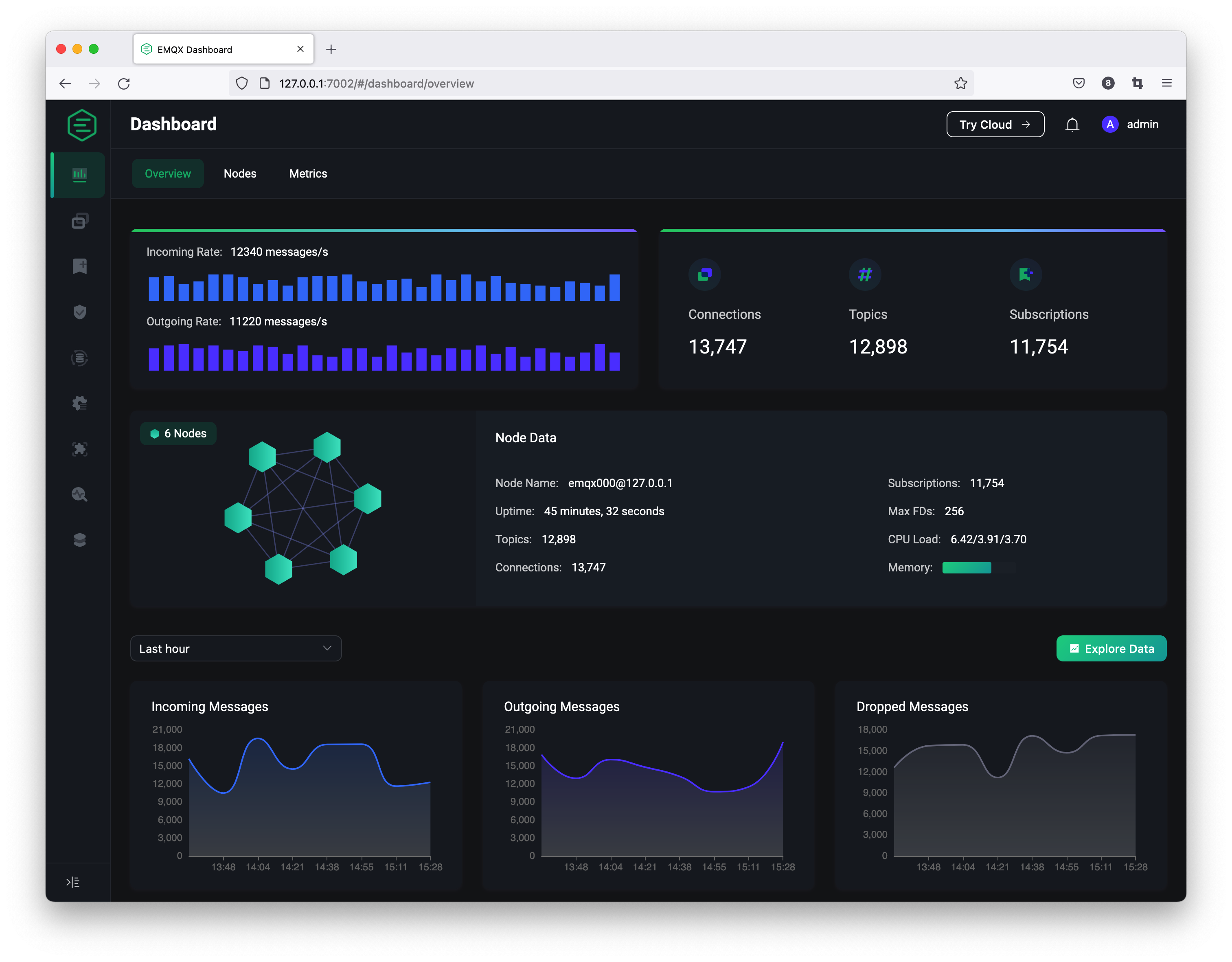Image resolution: width=1232 pixels, height=962 pixels.
Task: Open the Extensions plugin sidebar icon
Action: click(x=79, y=449)
